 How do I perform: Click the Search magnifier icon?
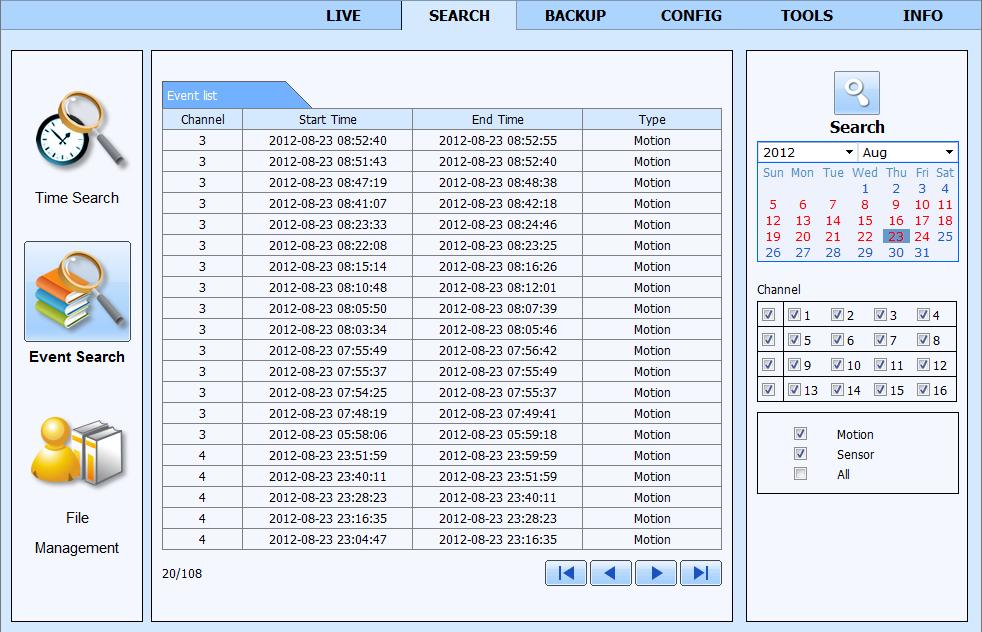[x=857, y=93]
